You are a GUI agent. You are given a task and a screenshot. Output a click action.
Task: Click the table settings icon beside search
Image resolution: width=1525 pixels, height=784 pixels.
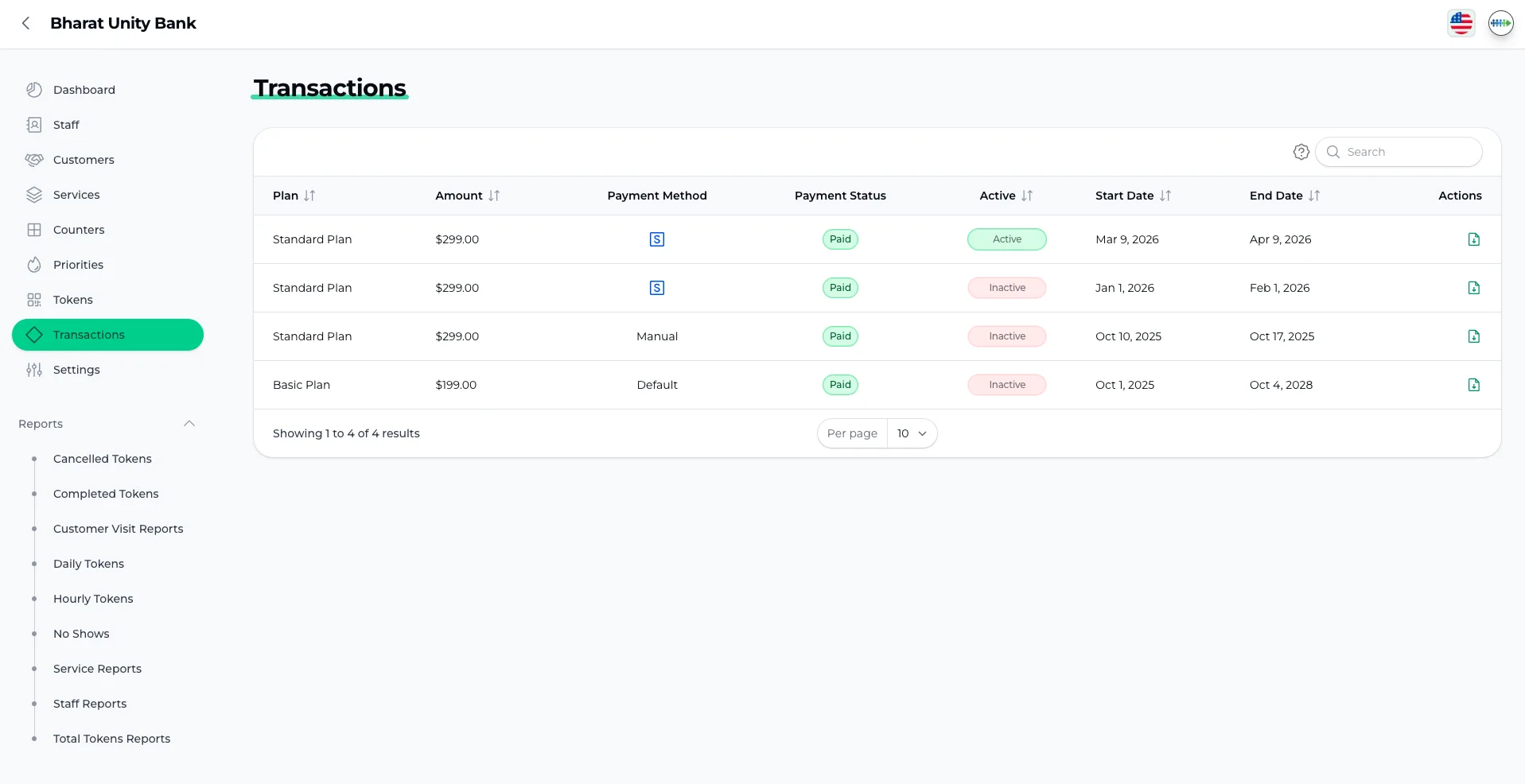click(1301, 152)
